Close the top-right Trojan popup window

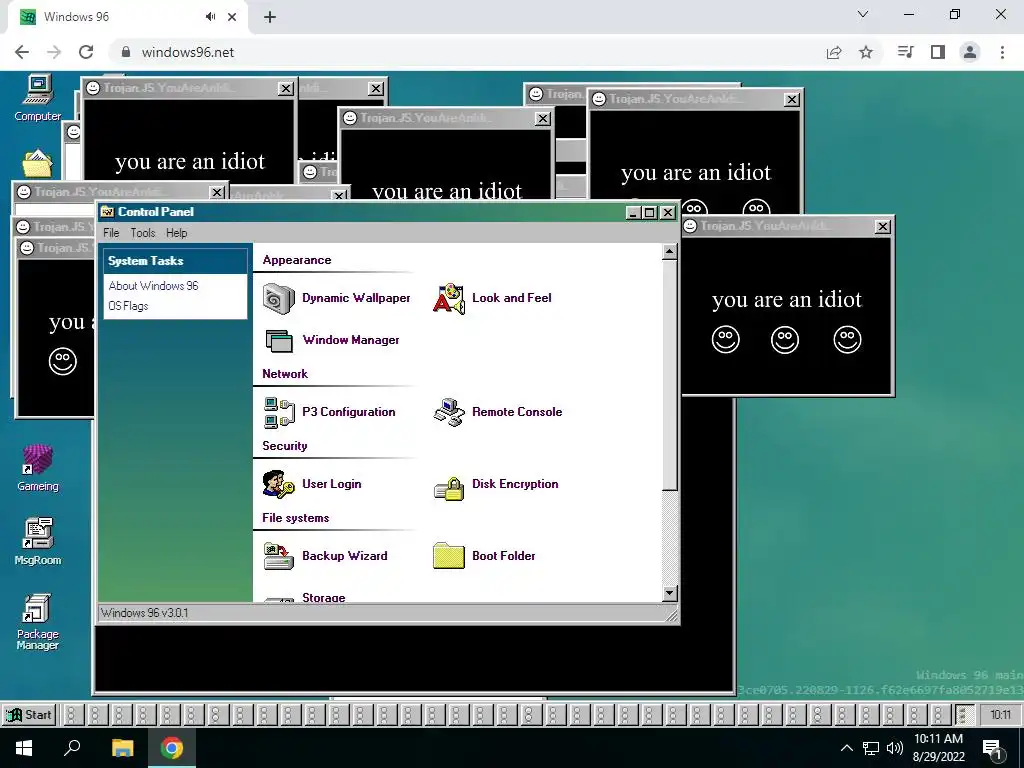point(792,99)
